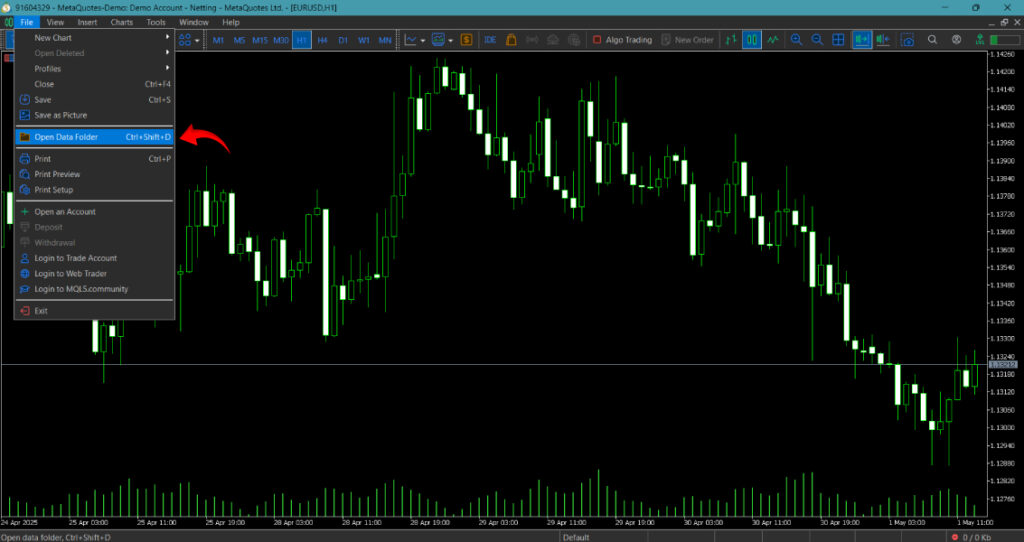The height and width of the screenshot is (542, 1024).
Task: Open the Window menu
Action: [x=193, y=22]
